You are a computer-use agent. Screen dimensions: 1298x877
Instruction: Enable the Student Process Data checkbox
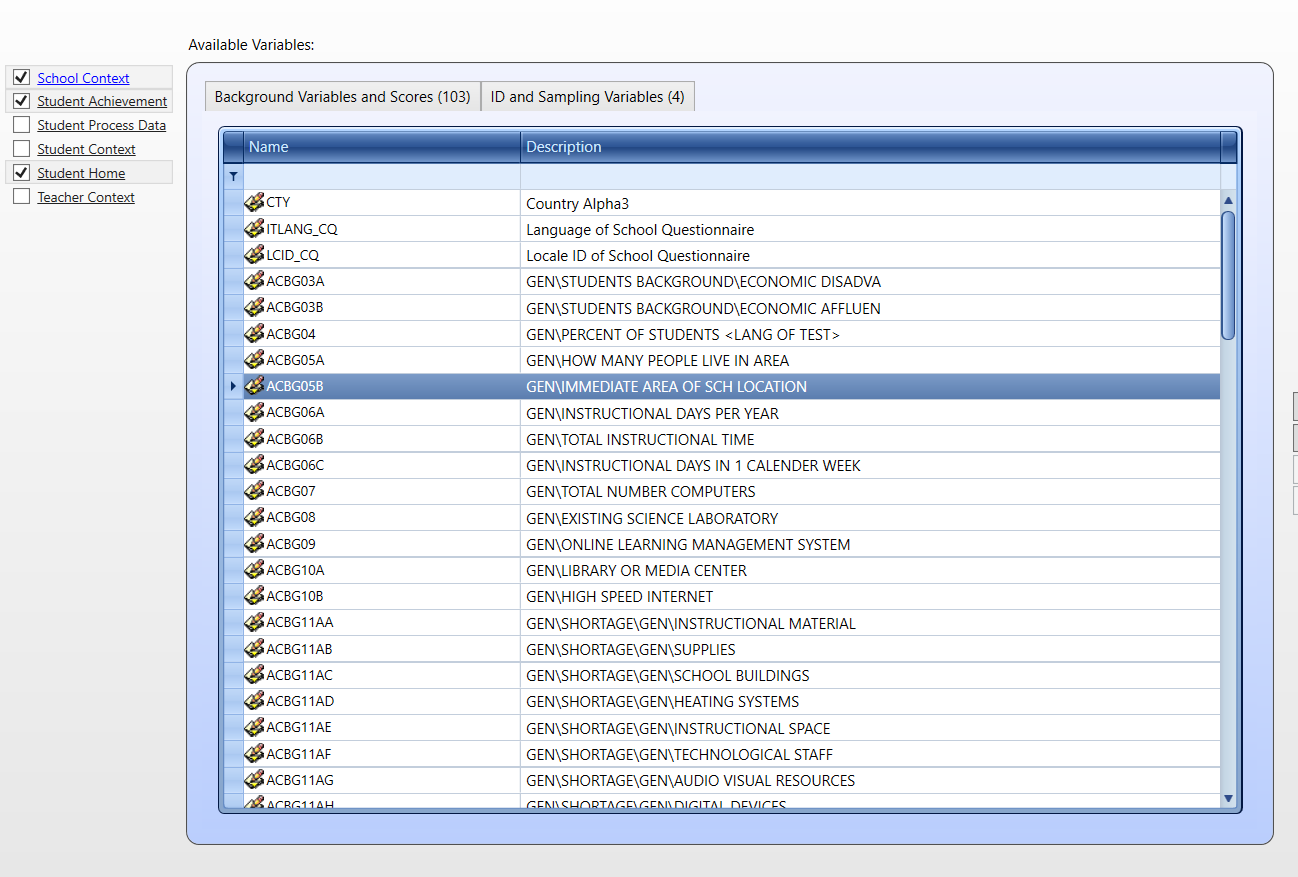[21, 125]
